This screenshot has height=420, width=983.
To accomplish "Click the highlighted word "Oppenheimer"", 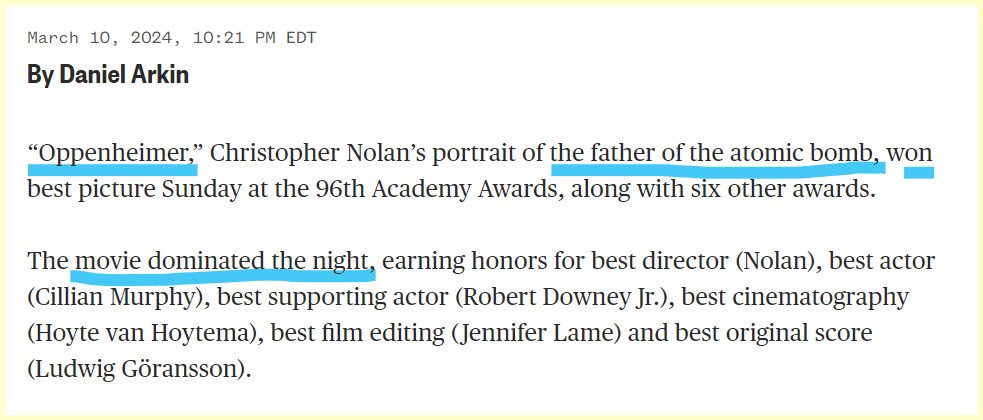I will [115, 153].
